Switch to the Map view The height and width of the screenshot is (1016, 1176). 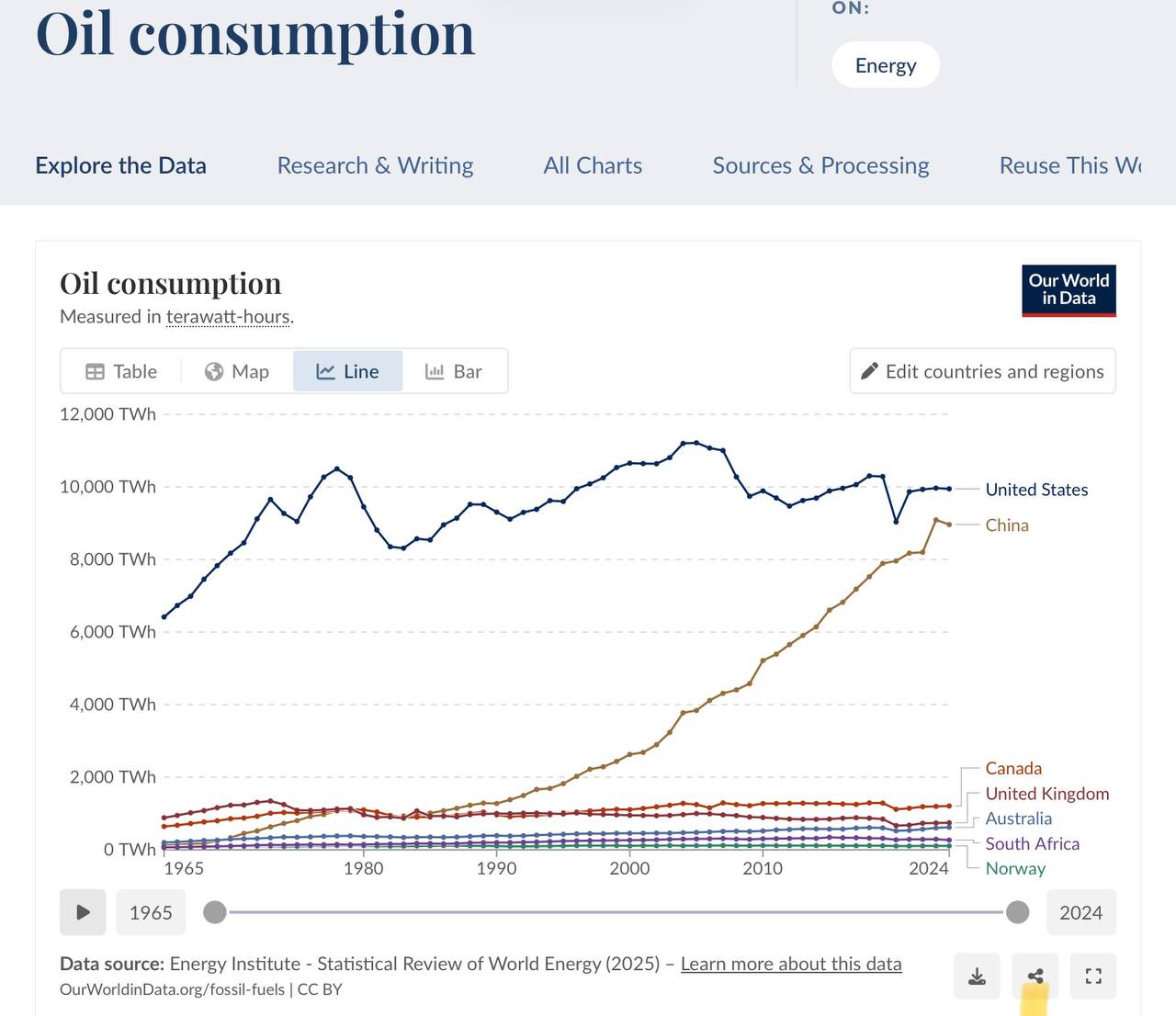point(237,371)
